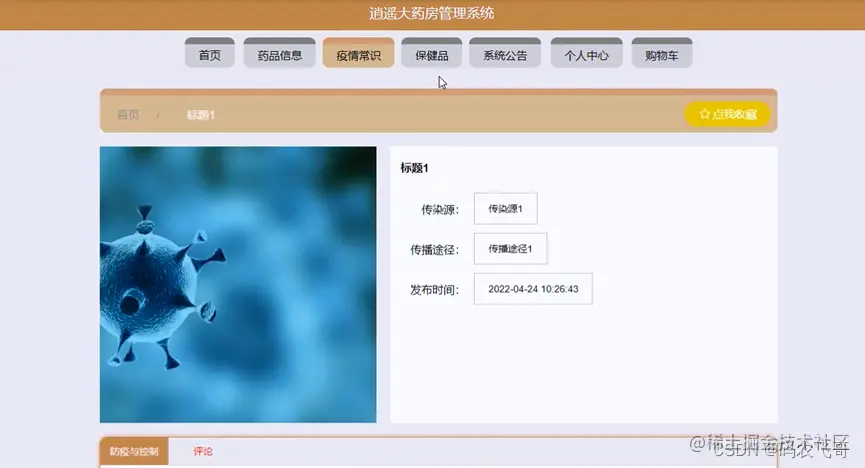Open the 保健品 tab

pyautogui.click(x=431, y=53)
